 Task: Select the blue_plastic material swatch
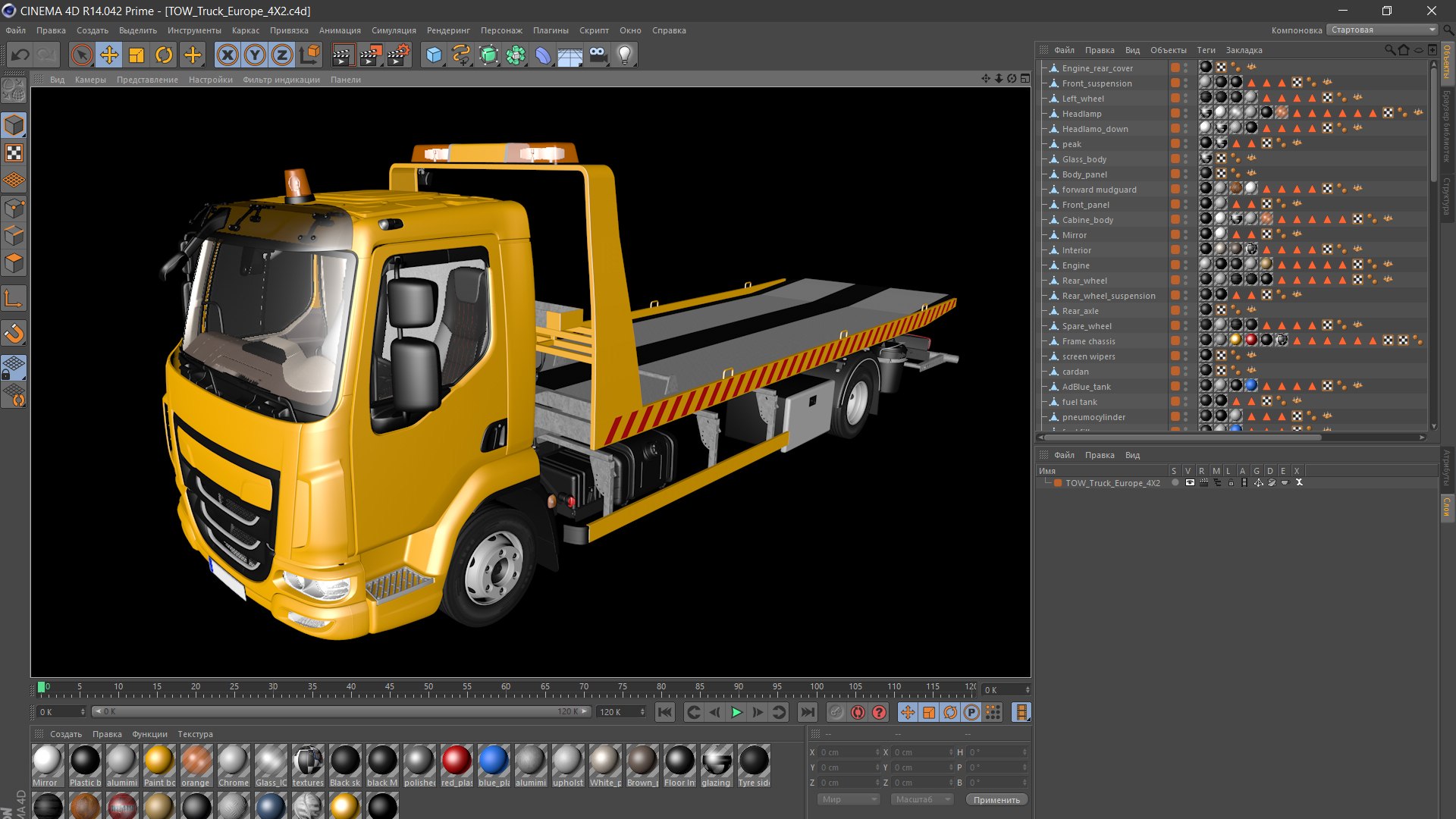[494, 767]
